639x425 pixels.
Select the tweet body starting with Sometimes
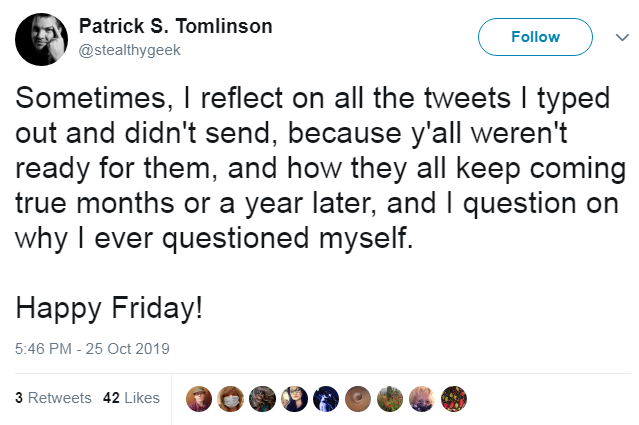320,168
